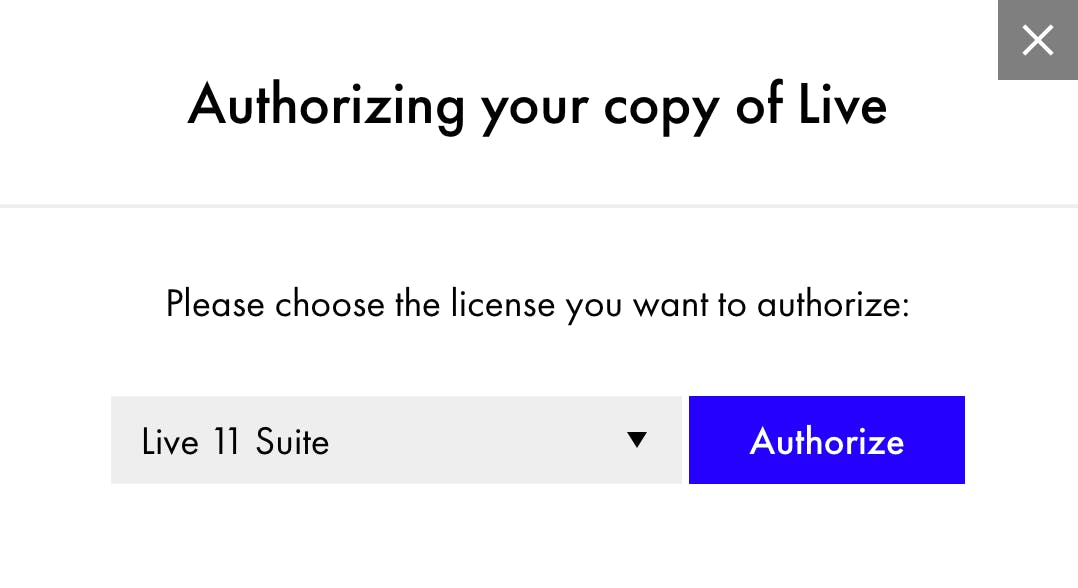Authorize the selected Live 11 Suite license
This screenshot has height=588, width=1078.
(x=826, y=440)
